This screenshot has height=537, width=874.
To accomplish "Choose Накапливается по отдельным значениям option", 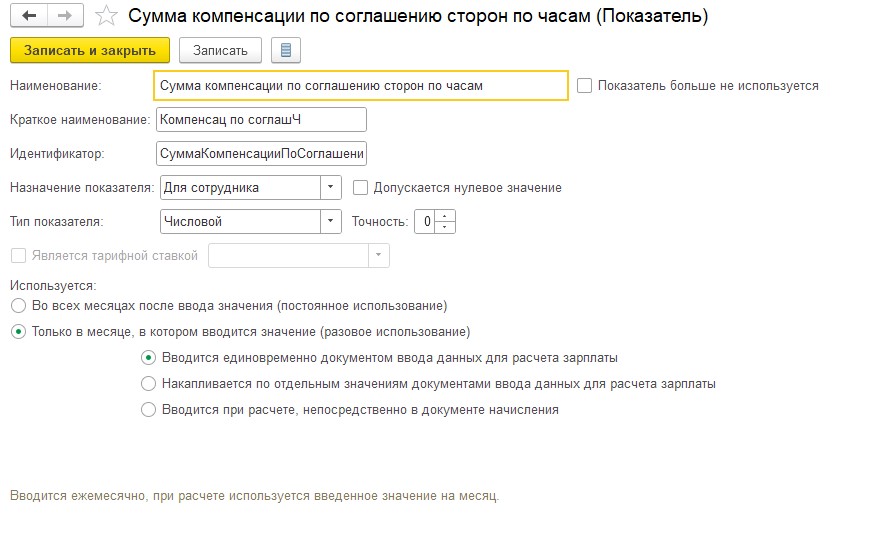I will (148, 384).
